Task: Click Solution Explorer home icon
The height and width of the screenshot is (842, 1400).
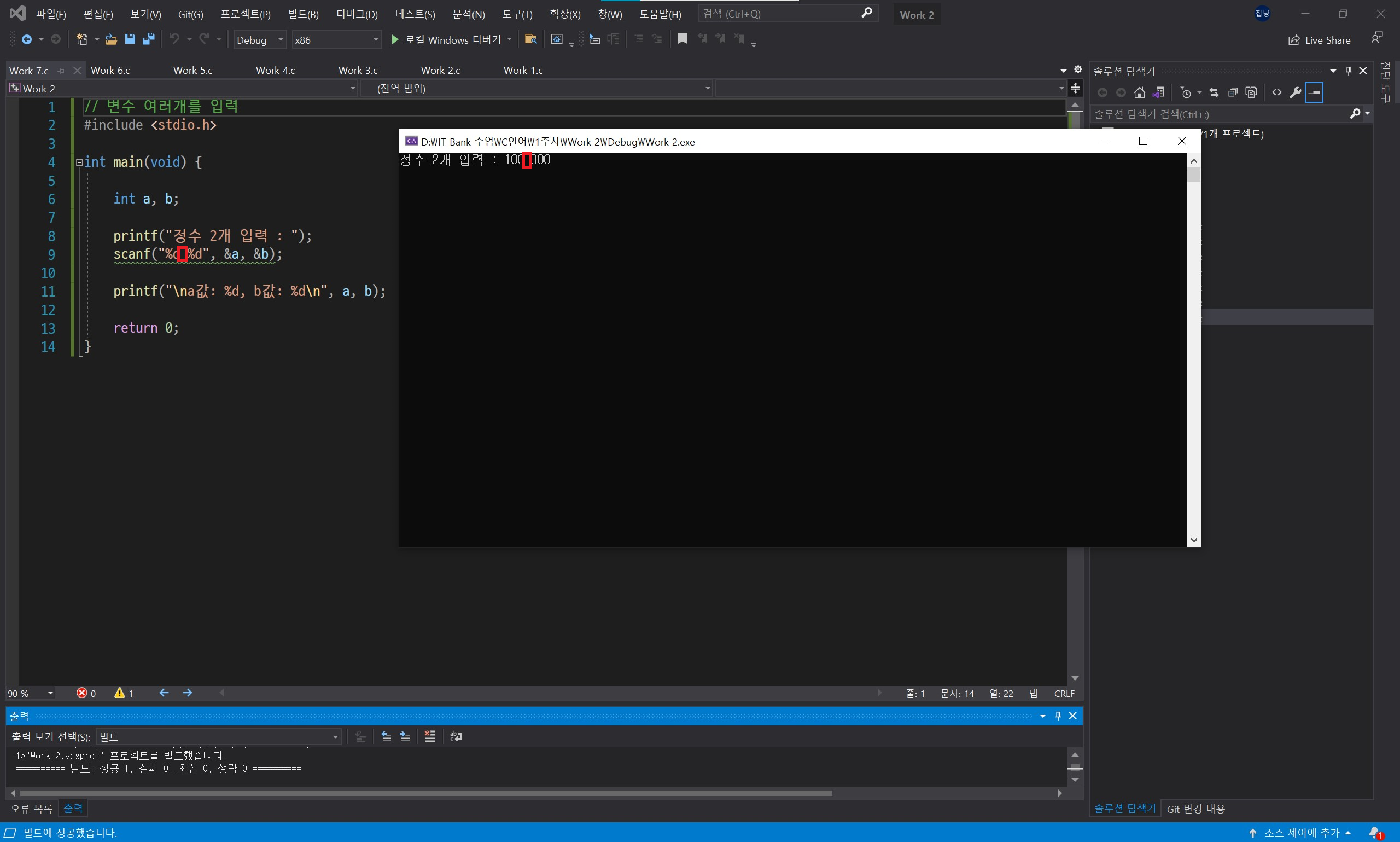Action: pos(1139,92)
